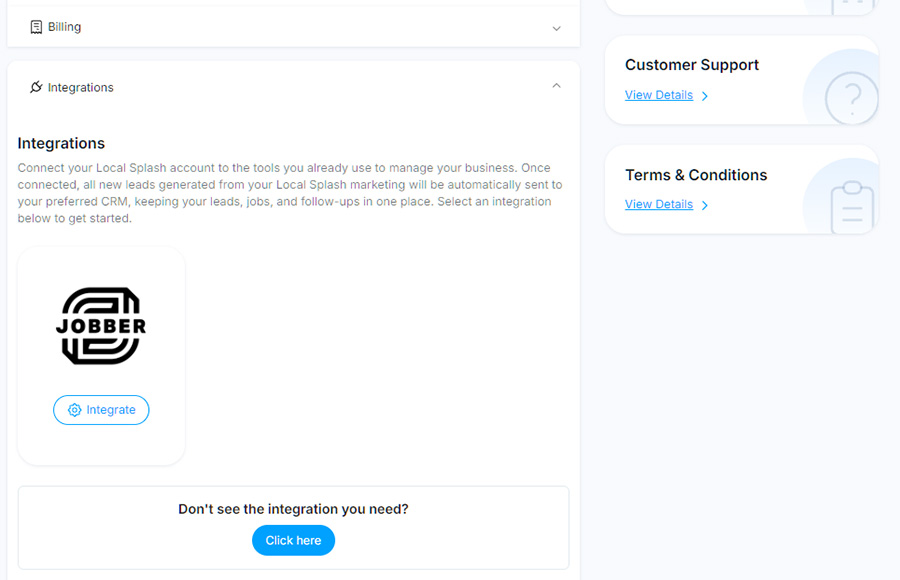The width and height of the screenshot is (900, 580).
Task: Click arrow next to Customer Support View Details
Action: (x=705, y=96)
